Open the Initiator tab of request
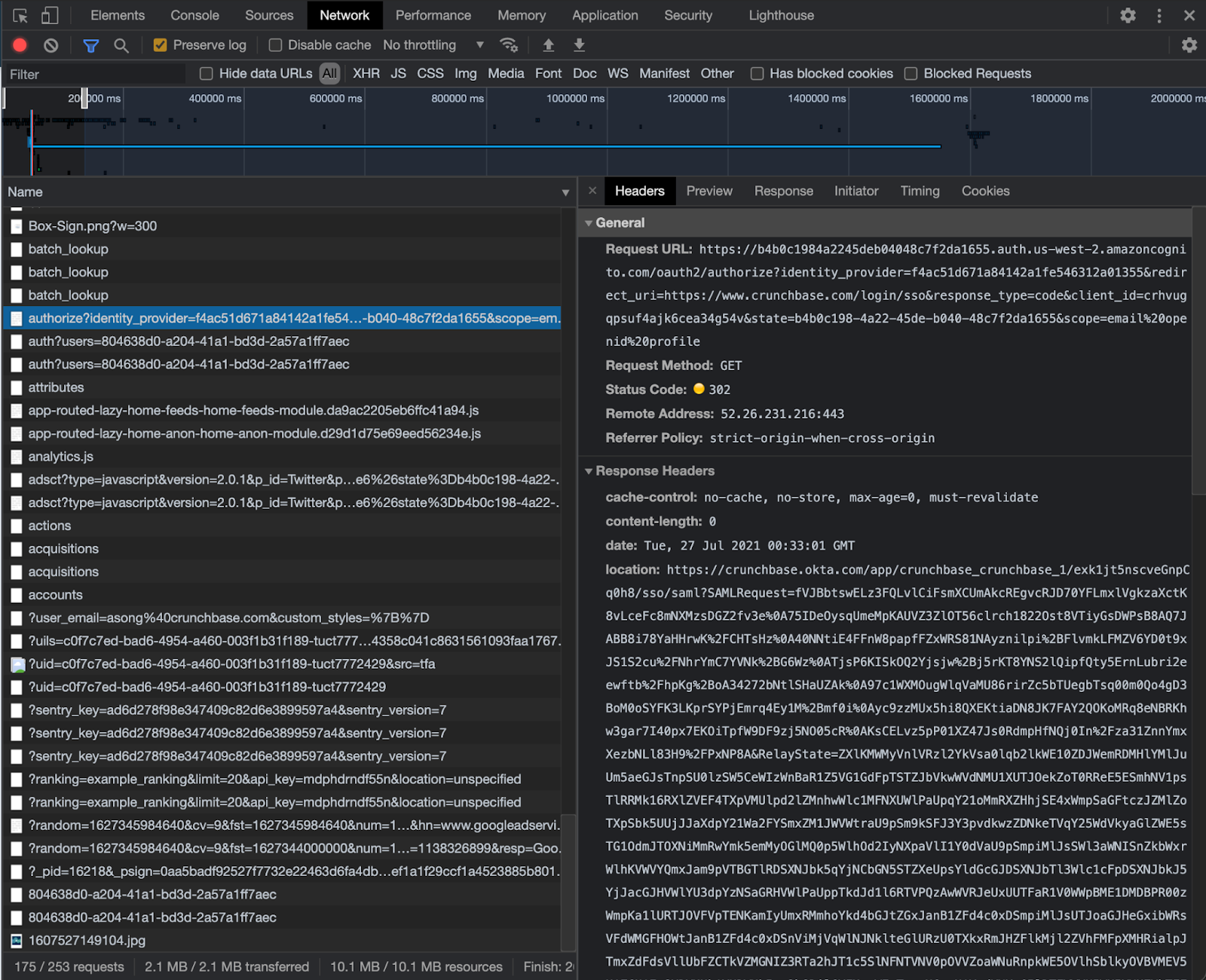Screen dimensions: 1206x980 pos(856,191)
